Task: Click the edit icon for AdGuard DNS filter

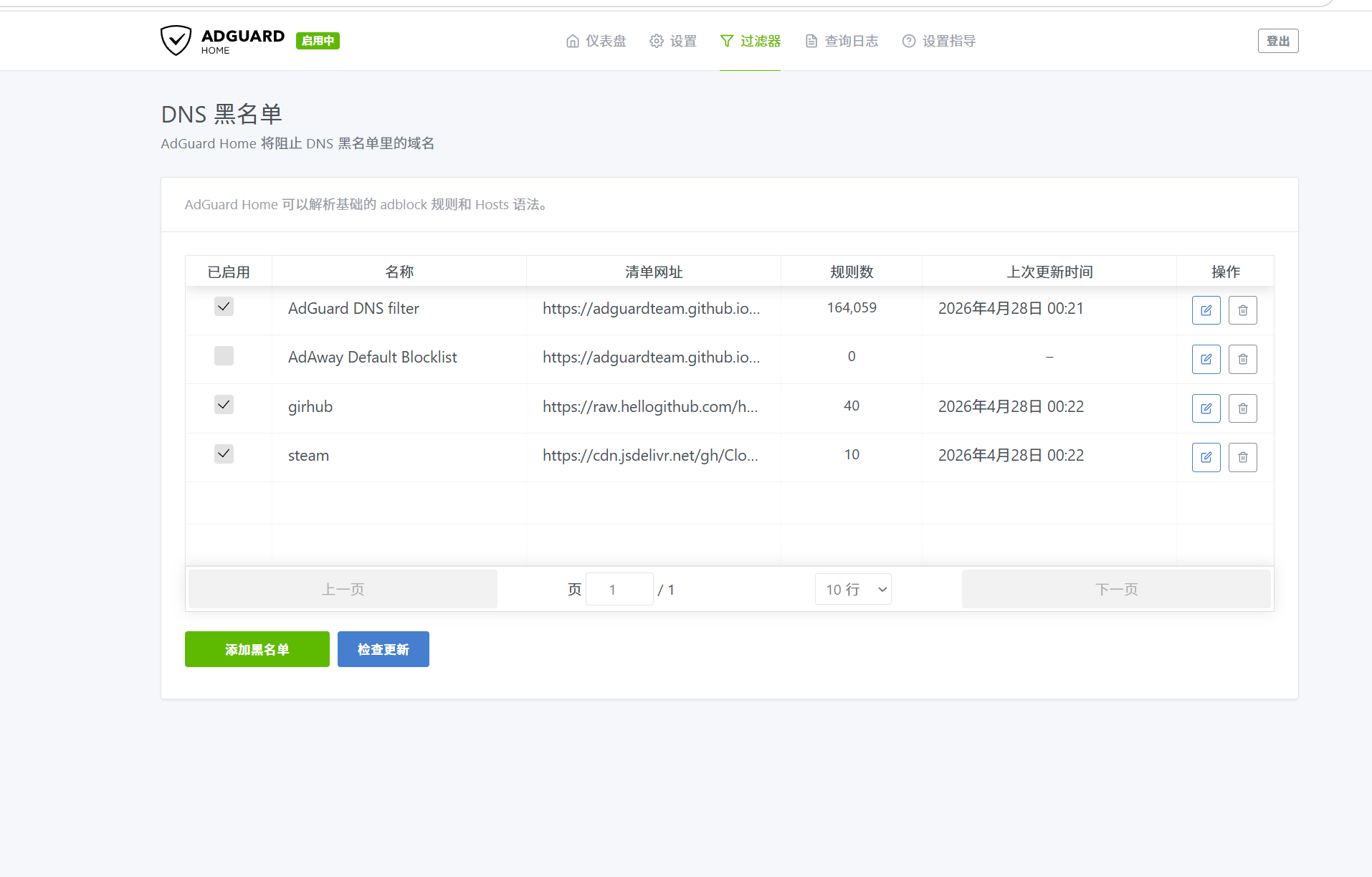Action: pyautogui.click(x=1206, y=310)
